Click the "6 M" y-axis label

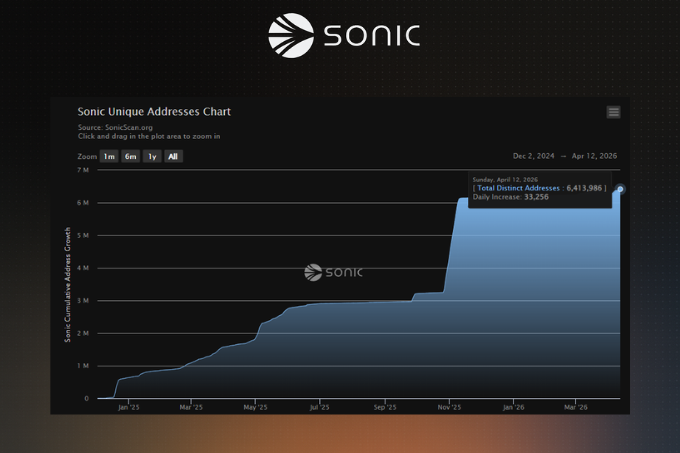pyautogui.click(x=83, y=203)
